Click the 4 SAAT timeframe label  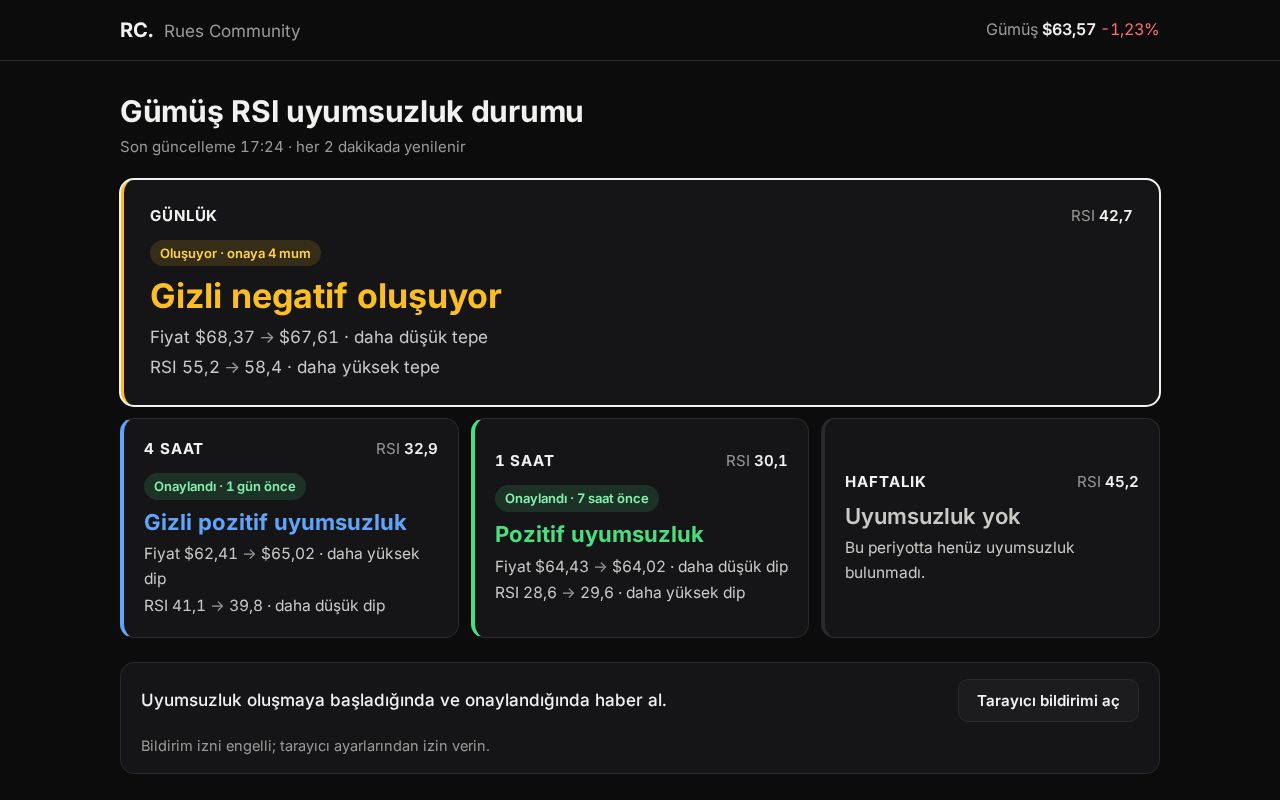click(174, 448)
